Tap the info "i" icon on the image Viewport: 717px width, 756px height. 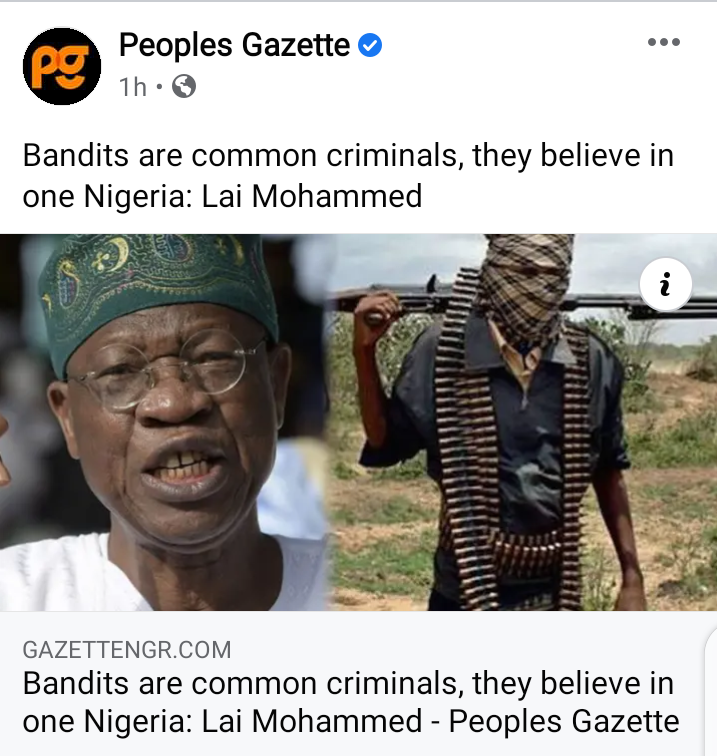665,284
